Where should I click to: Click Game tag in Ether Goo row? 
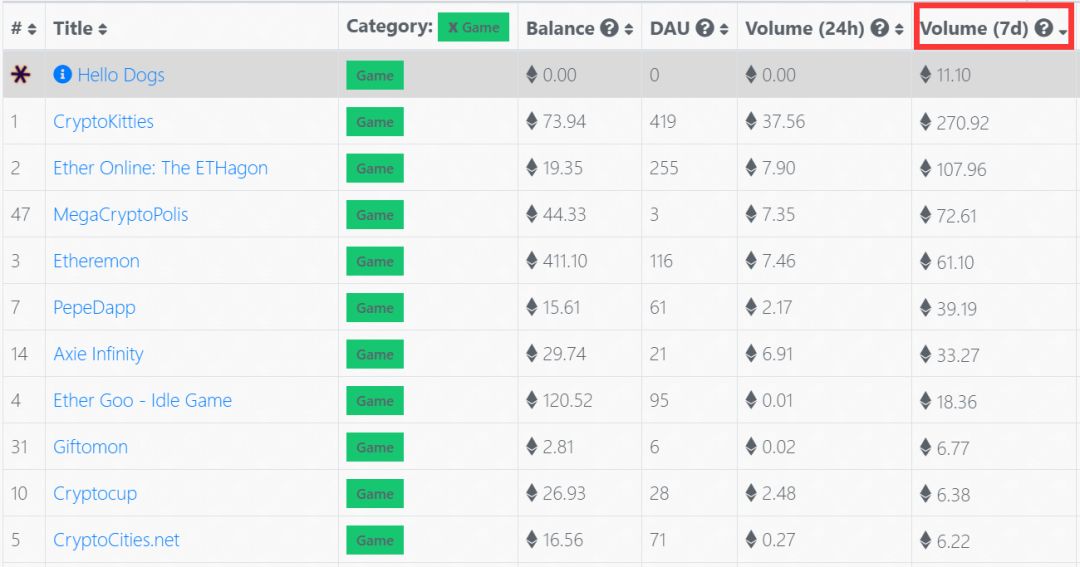coord(375,400)
